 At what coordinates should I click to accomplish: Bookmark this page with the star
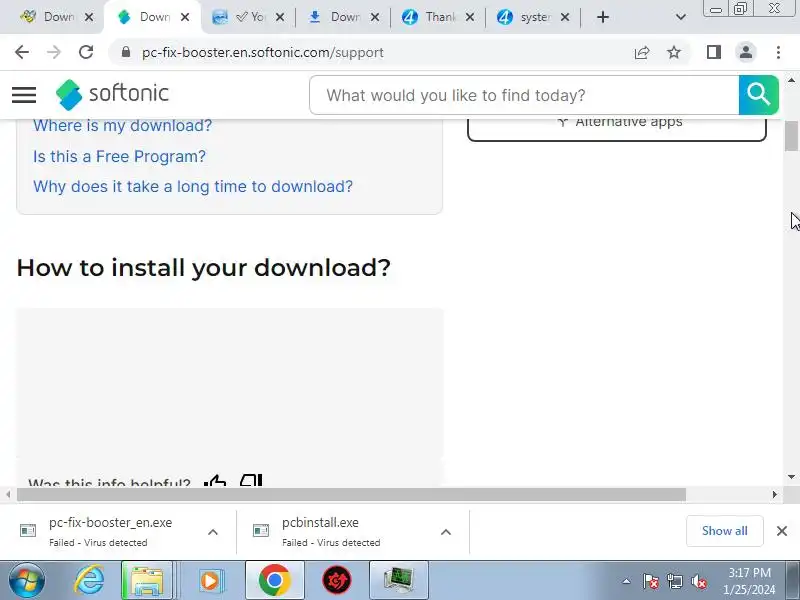tap(674, 52)
